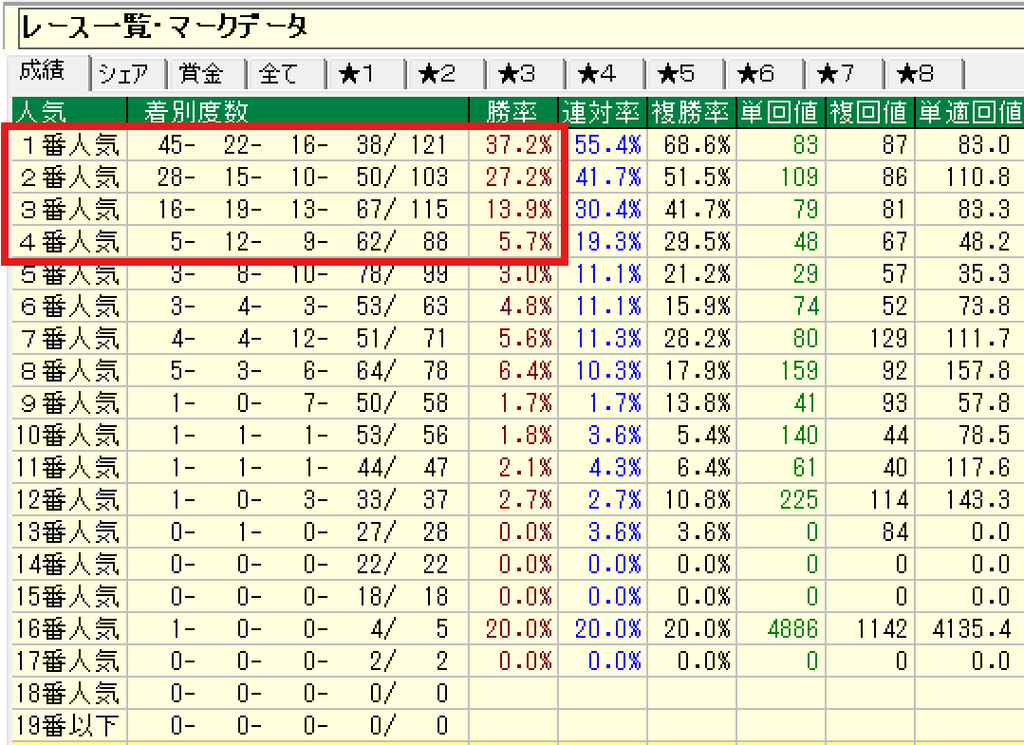Image resolution: width=1024 pixels, height=745 pixels.
Task: Click the 41.7% 連対率 cell for 2番人気
Action: (602, 177)
